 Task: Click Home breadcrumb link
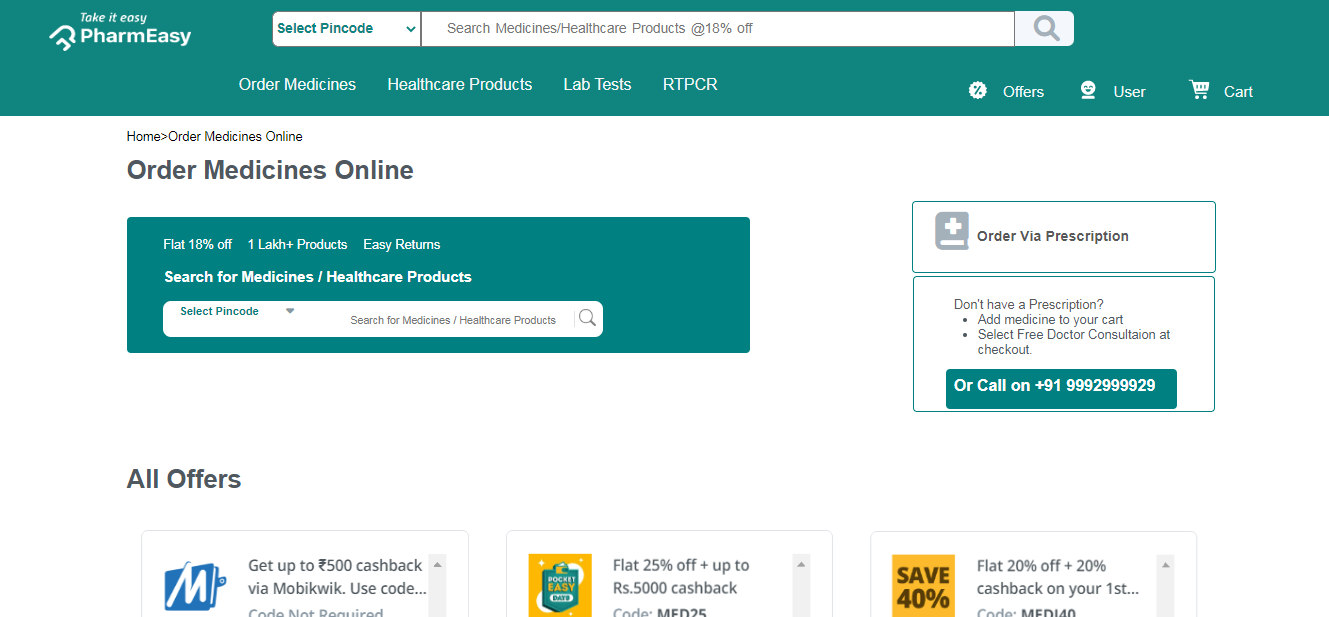(x=143, y=136)
